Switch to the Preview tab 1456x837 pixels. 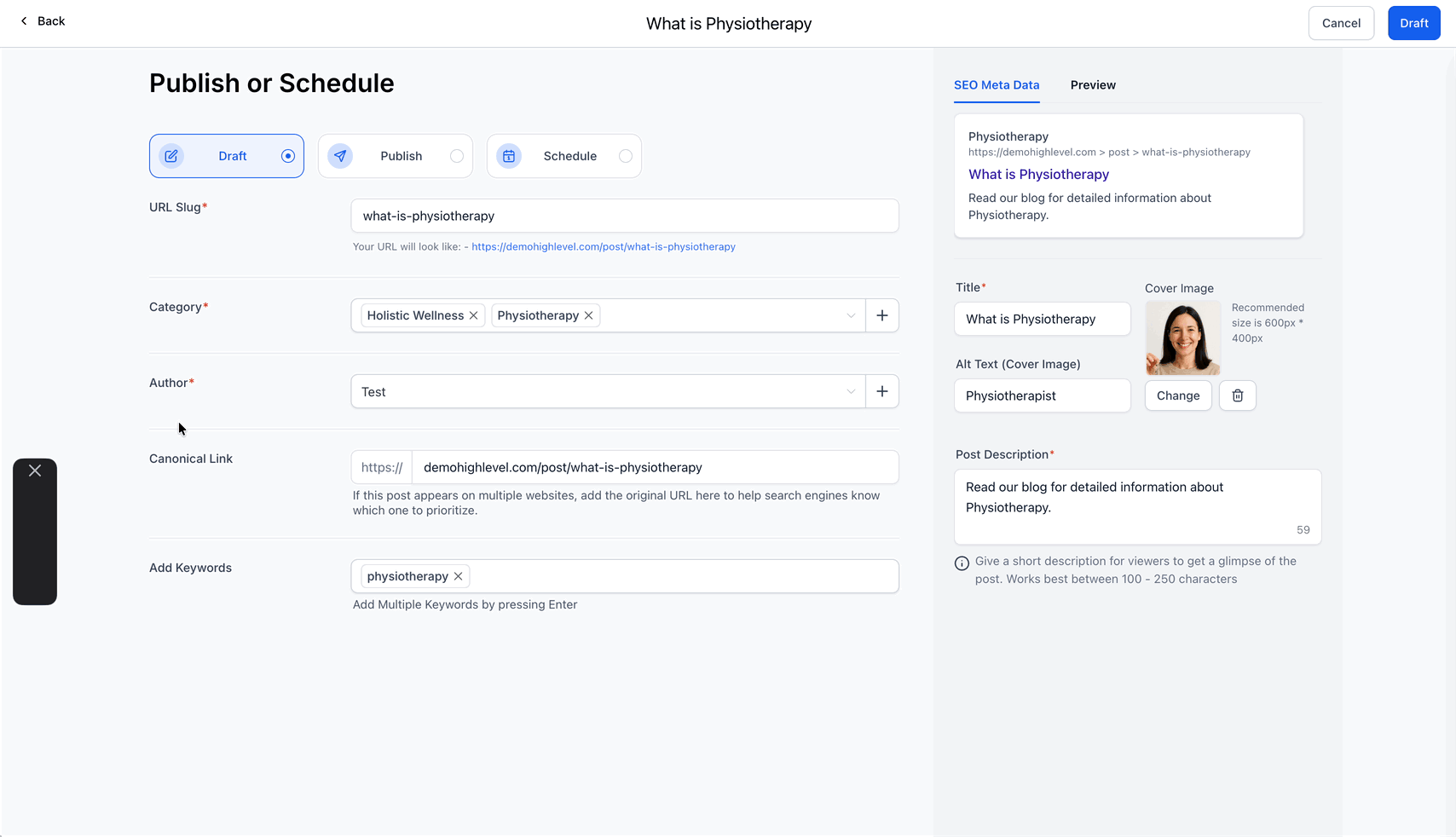(1093, 85)
